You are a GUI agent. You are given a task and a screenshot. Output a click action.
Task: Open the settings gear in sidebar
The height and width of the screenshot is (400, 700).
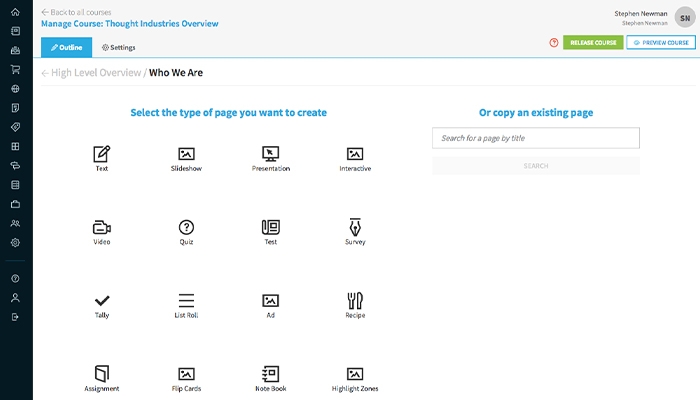15,242
